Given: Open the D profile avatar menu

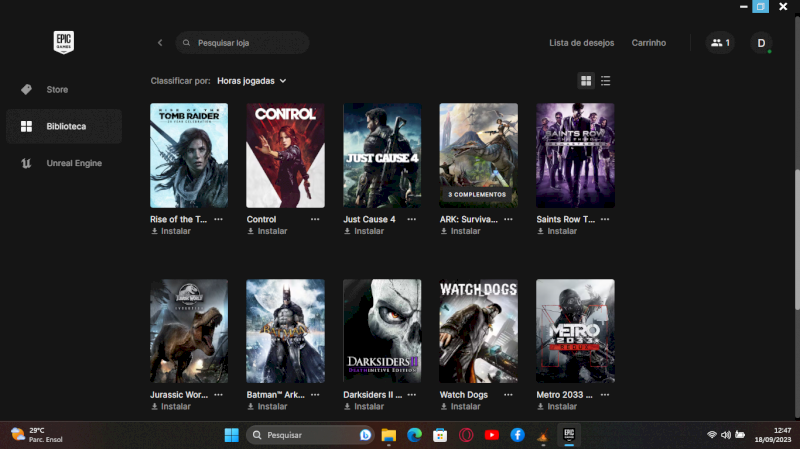Looking at the screenshot, I should tap(761, 43).
